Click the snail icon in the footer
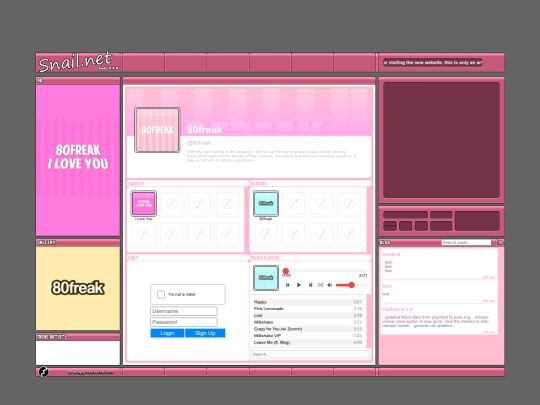The width and height of the screenshot is (540, 405). click(x=43, y=372)
